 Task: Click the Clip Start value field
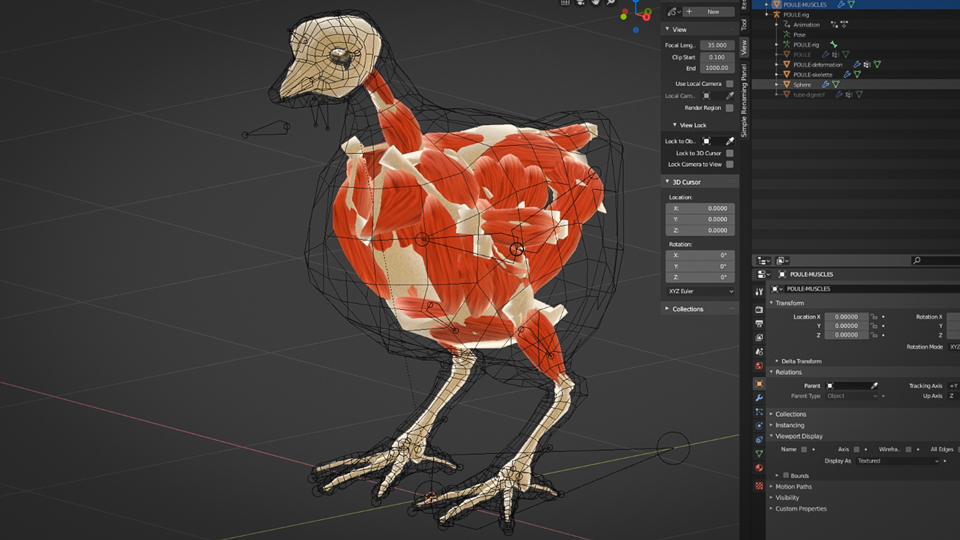tap(717, 57)
